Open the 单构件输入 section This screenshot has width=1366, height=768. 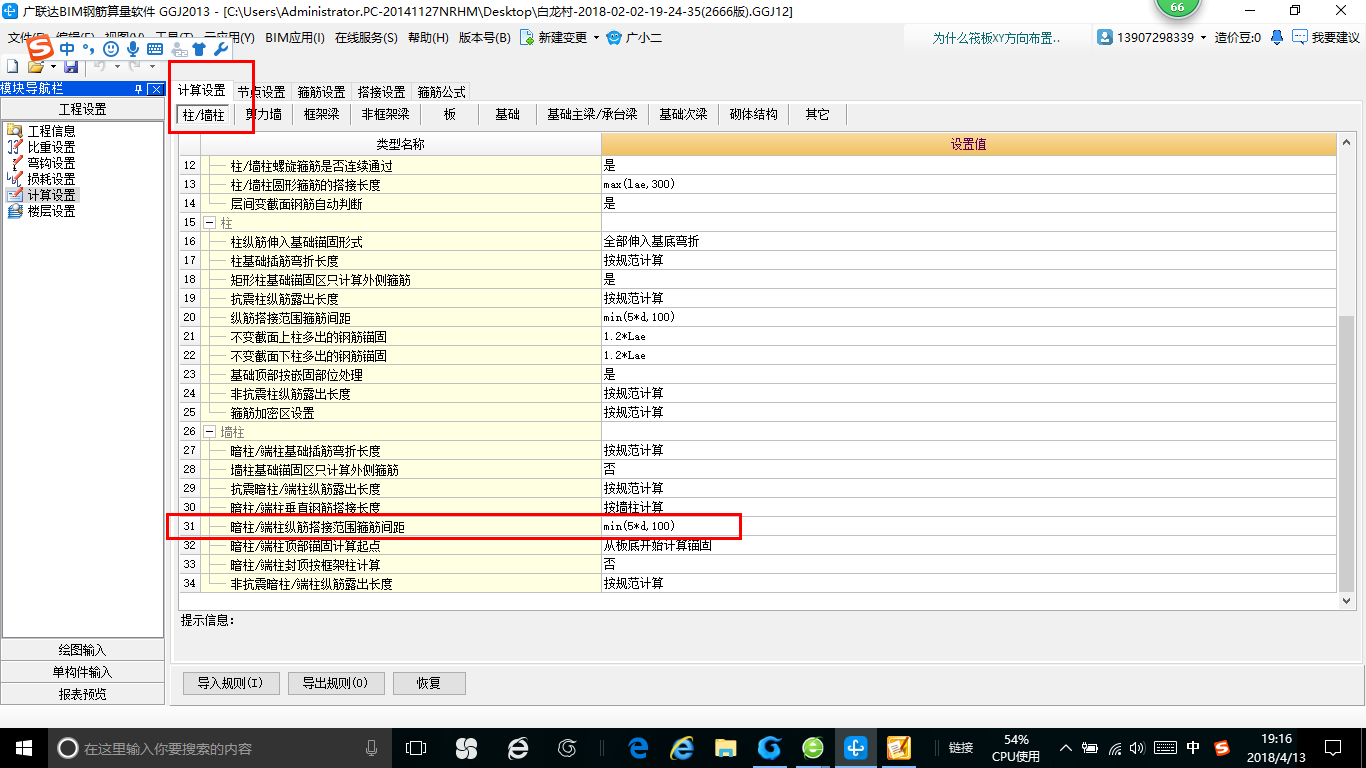coord(83,672)
